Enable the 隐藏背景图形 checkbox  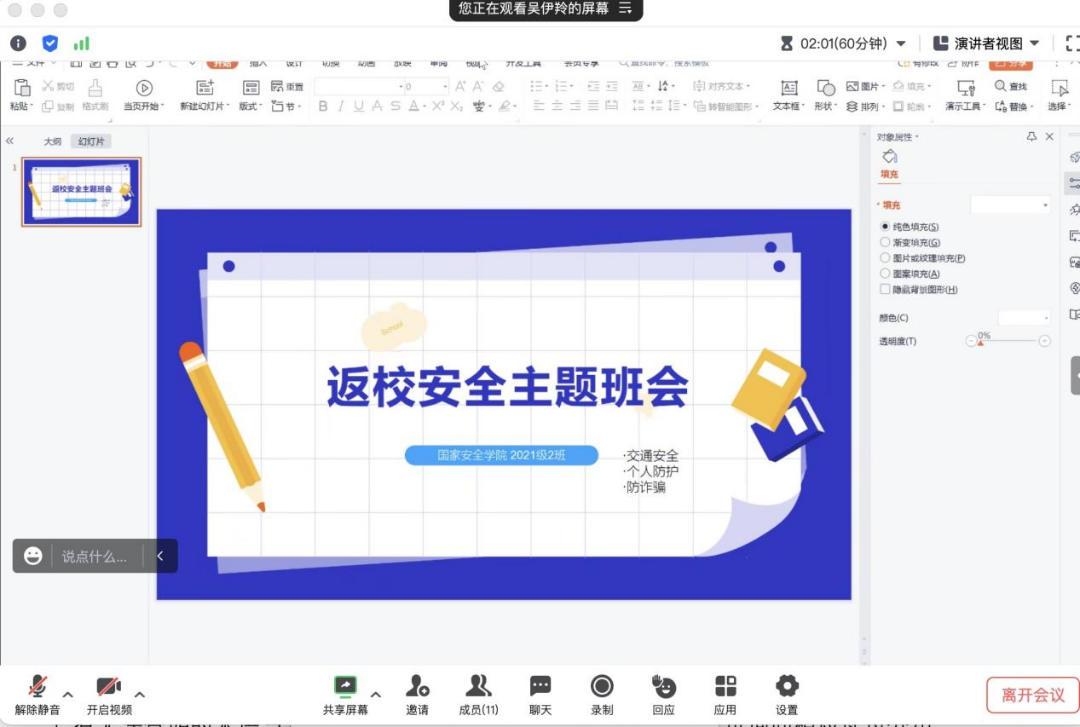coord(885,289)
